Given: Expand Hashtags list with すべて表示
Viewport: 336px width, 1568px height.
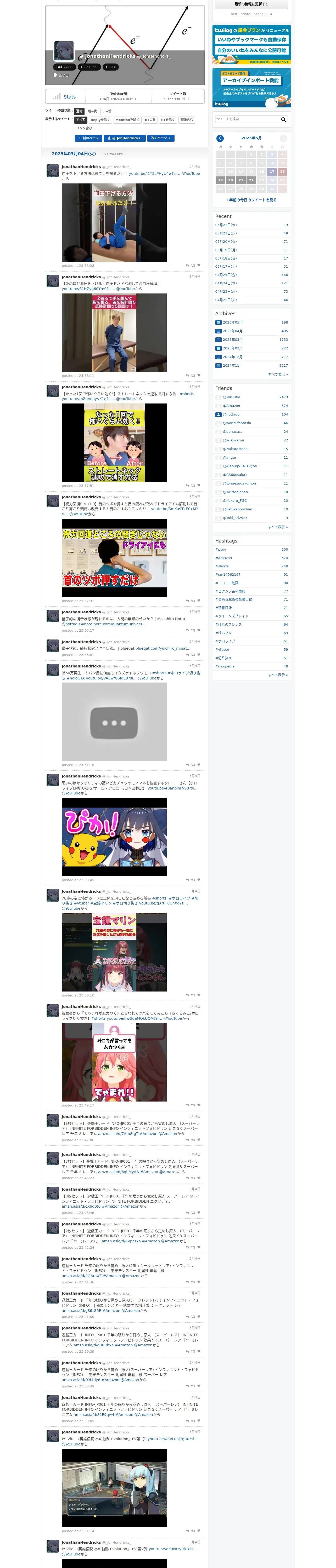Looking at the screenshot, I should click(x=278, y=675).
